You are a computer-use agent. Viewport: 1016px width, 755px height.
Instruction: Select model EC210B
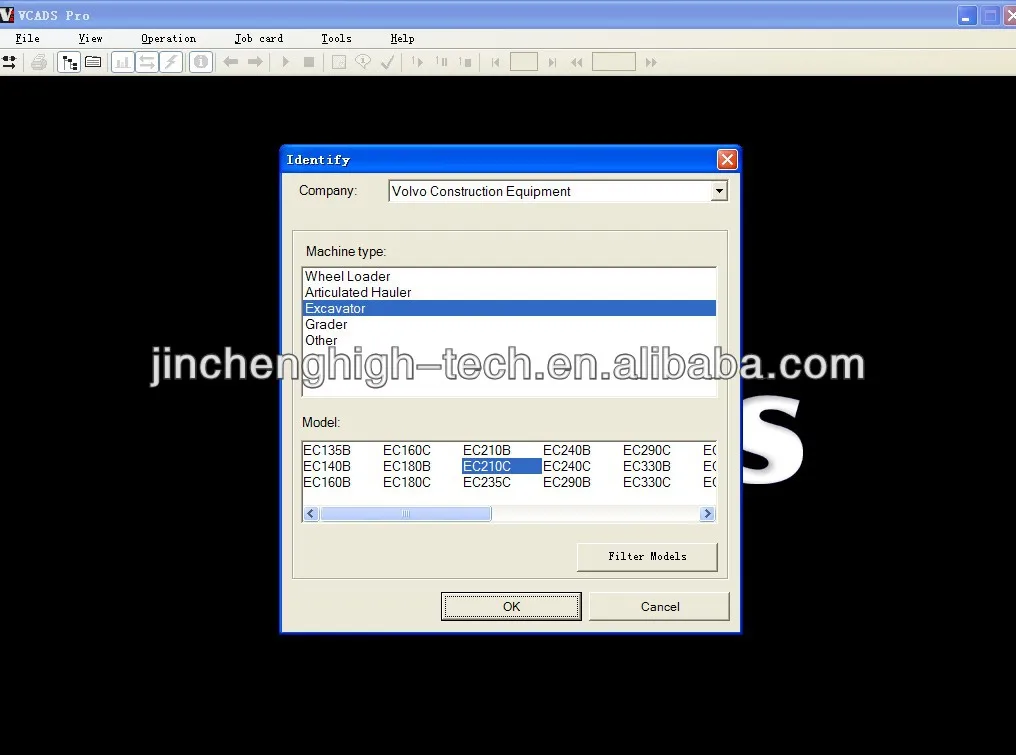(487, 450)
